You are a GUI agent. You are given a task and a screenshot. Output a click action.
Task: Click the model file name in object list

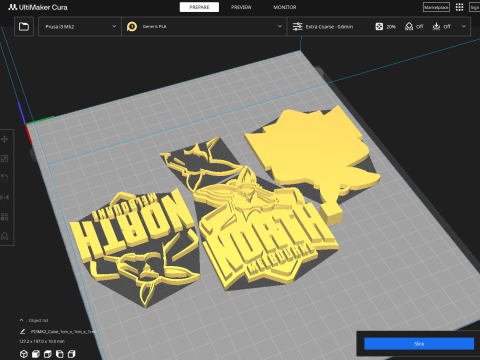(x=63, y=332)
